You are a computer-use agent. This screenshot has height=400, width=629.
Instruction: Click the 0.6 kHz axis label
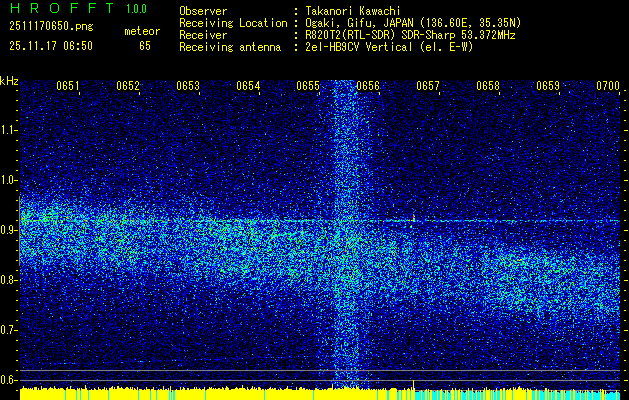9,380
